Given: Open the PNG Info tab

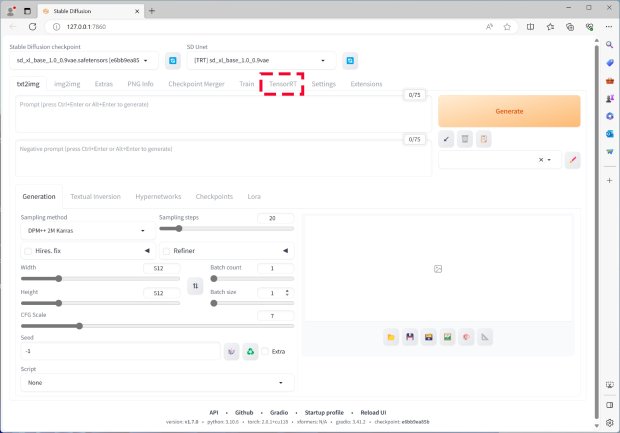Looking at the screenshot, I should 140,84.
